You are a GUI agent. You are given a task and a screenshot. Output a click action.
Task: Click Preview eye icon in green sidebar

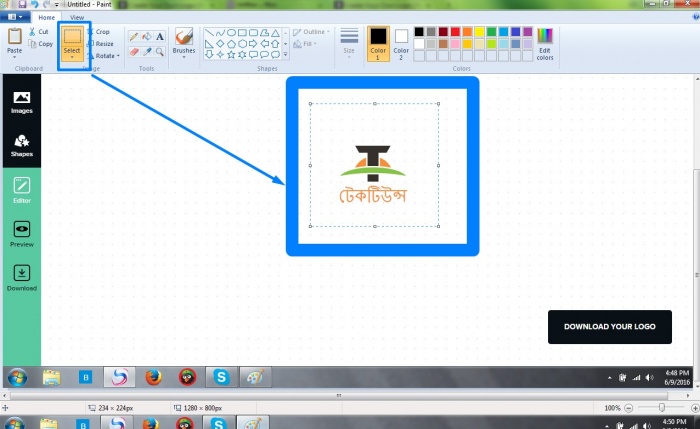[21, 229]
